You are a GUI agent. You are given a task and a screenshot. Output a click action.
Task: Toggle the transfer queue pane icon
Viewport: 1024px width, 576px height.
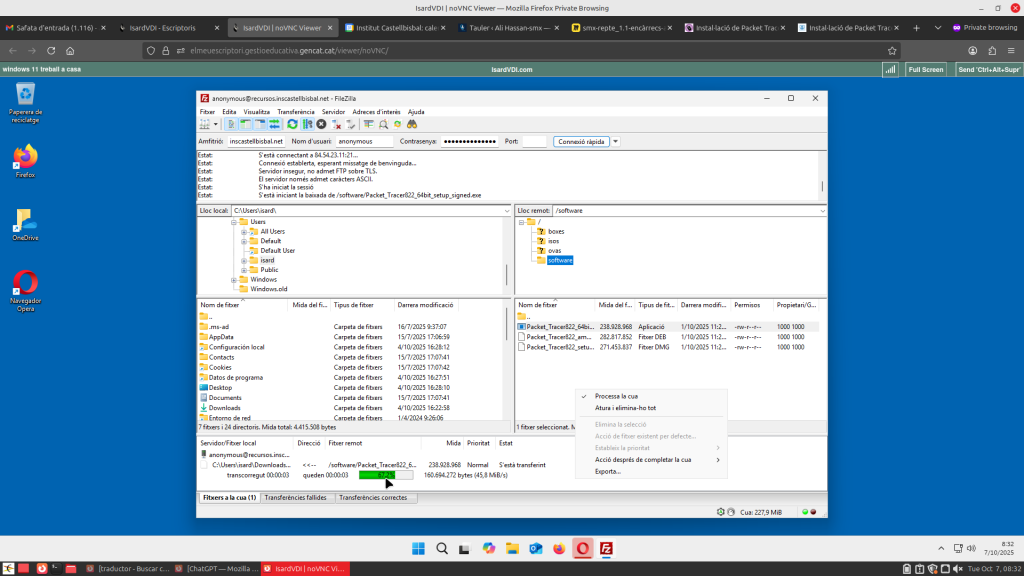pos(275,124)
